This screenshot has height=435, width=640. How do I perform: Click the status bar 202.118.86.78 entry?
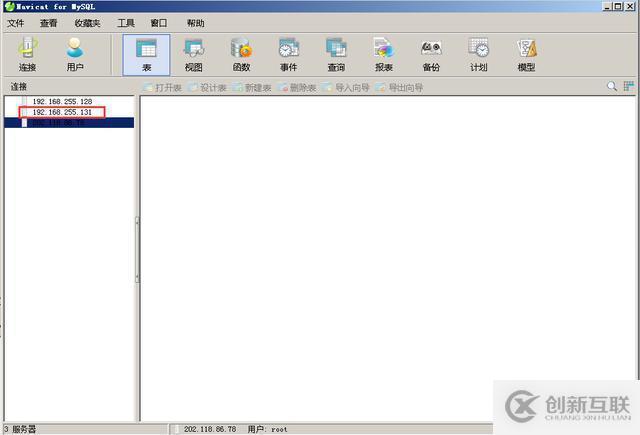(210, 429)
